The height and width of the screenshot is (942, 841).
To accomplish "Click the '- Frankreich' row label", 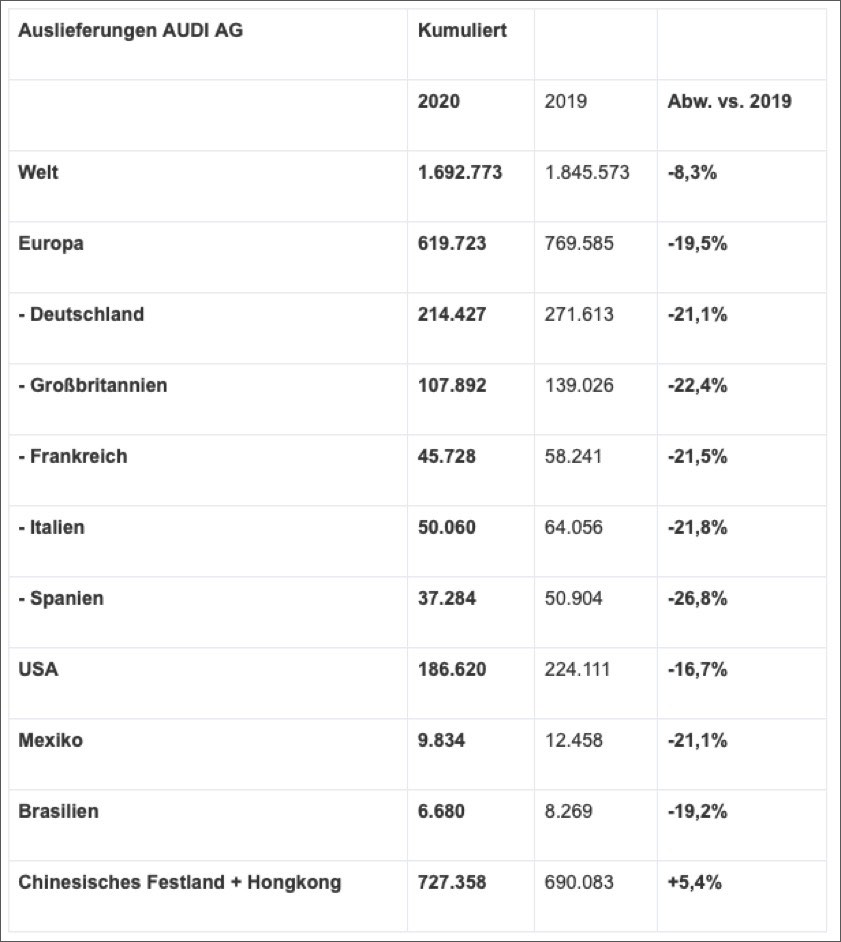I will click(x=73, y=456).
